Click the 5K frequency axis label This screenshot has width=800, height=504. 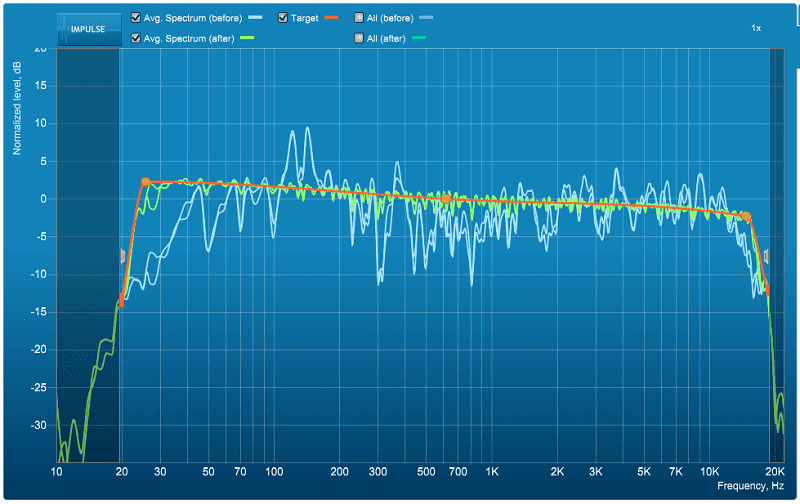[x=644, y=471]
